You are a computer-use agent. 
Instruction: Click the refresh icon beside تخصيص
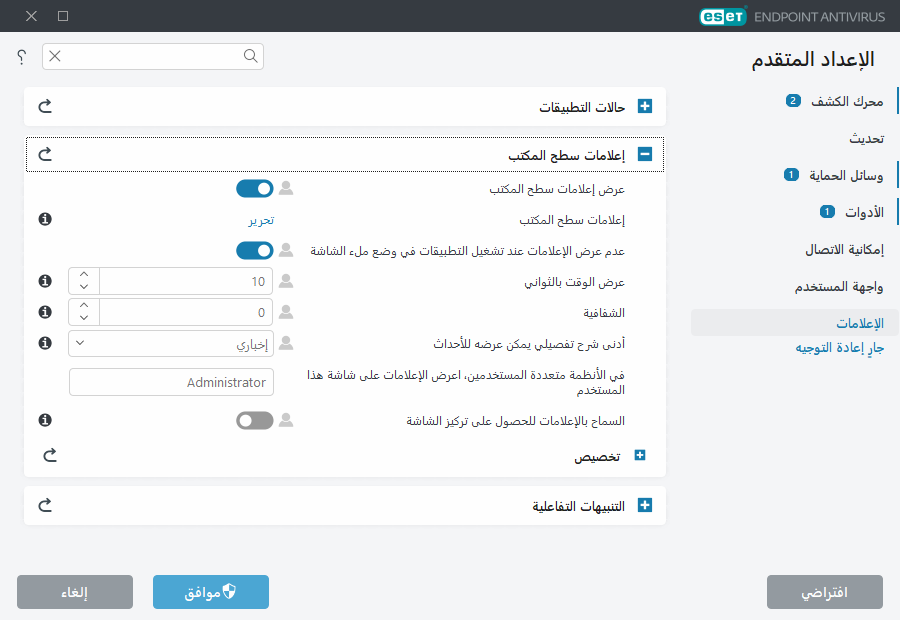click(49, 454)
